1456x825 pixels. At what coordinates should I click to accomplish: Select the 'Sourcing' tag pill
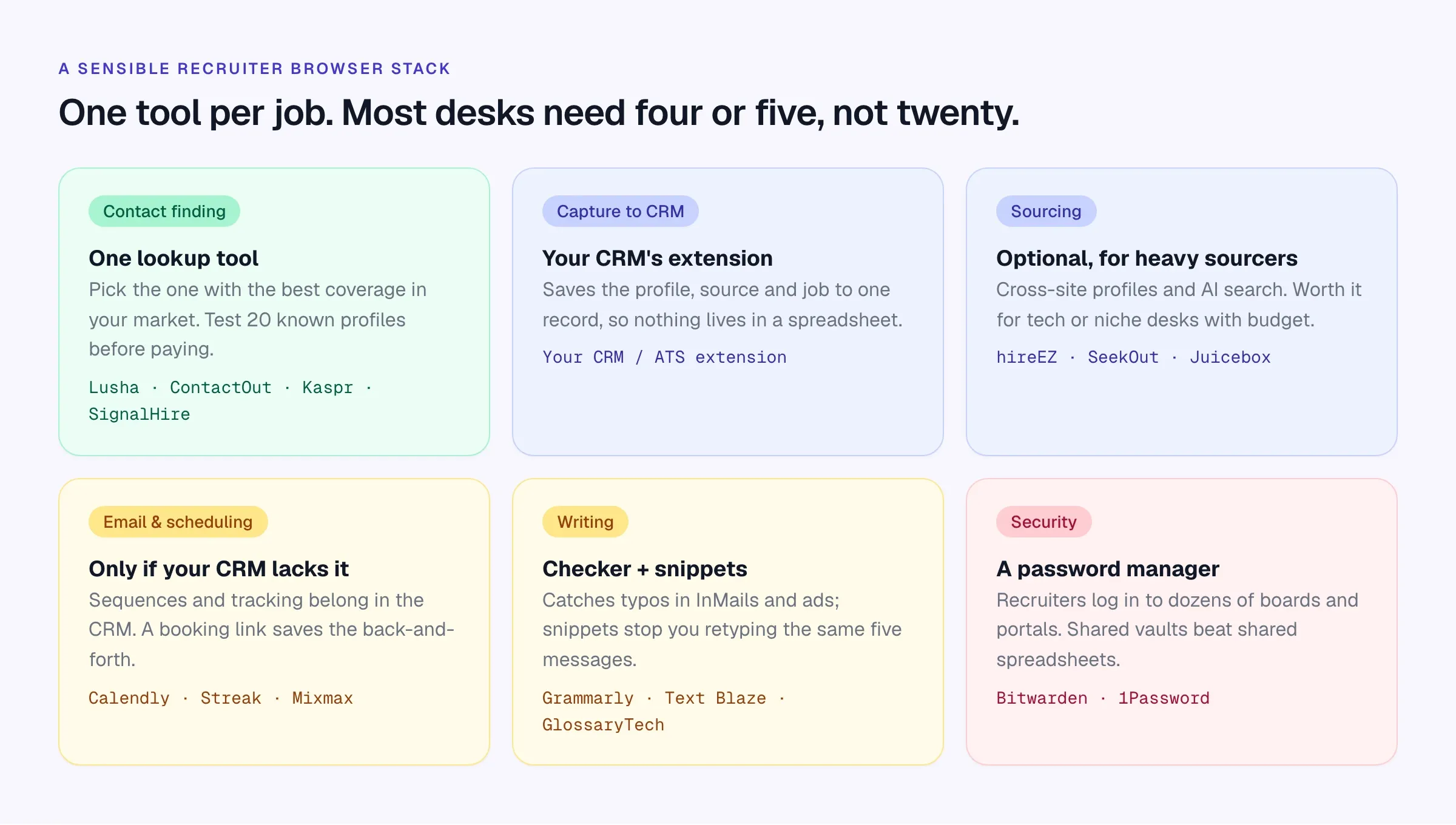(1046, 211)
